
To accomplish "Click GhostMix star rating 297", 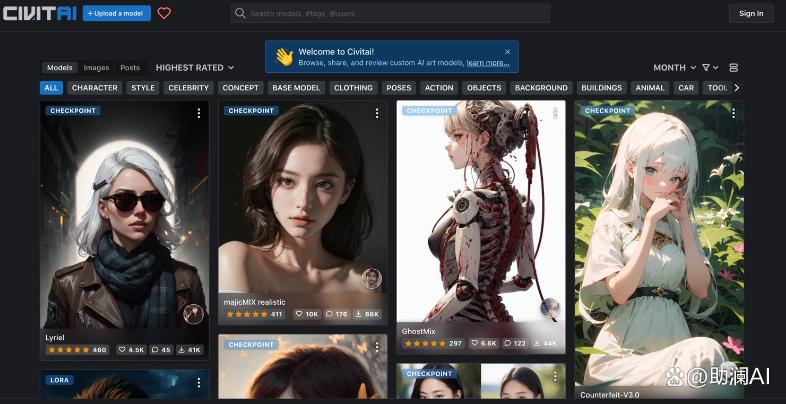I will tap(434, 343).
